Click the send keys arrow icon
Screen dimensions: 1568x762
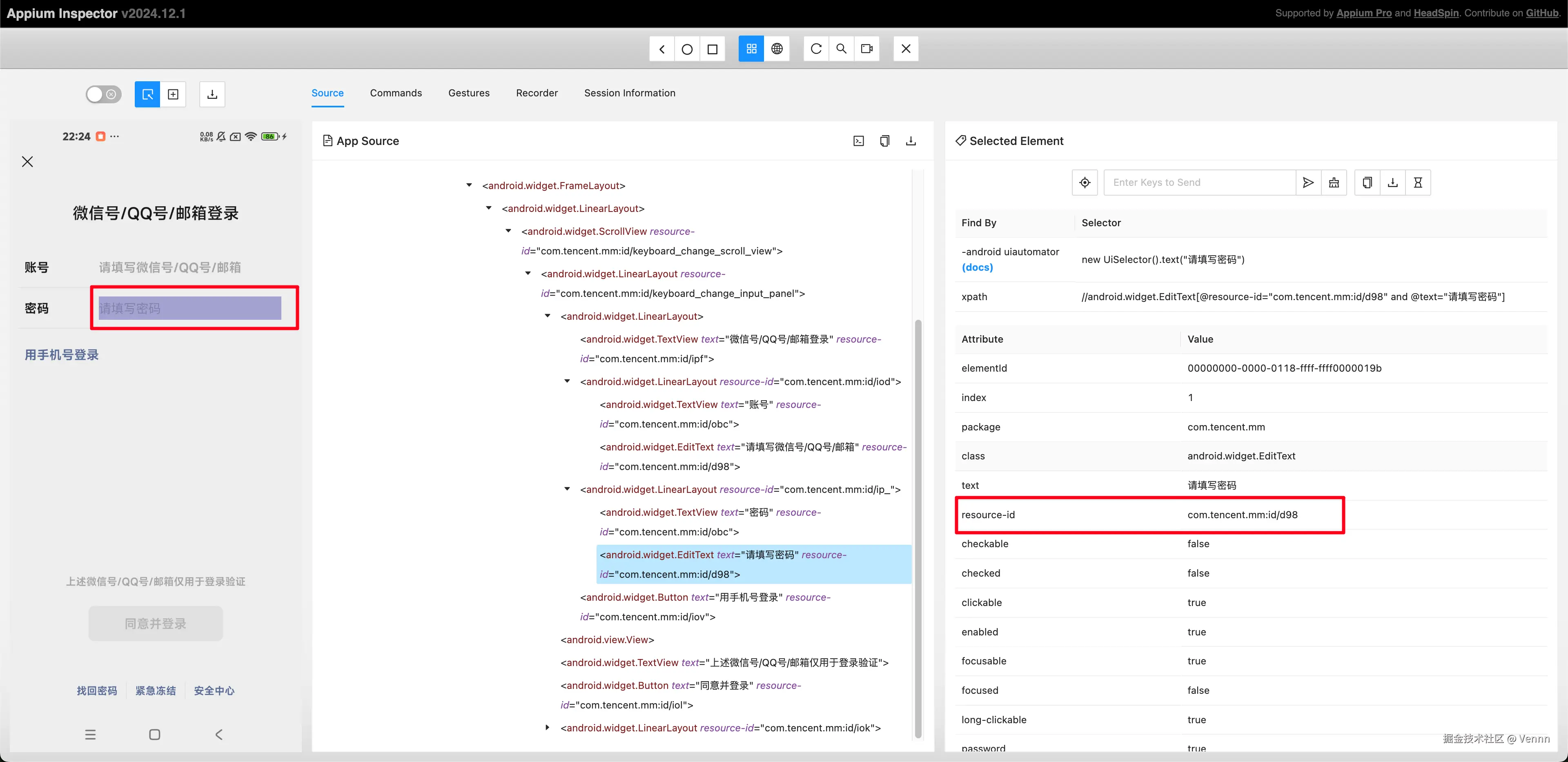pos(1308,183)
